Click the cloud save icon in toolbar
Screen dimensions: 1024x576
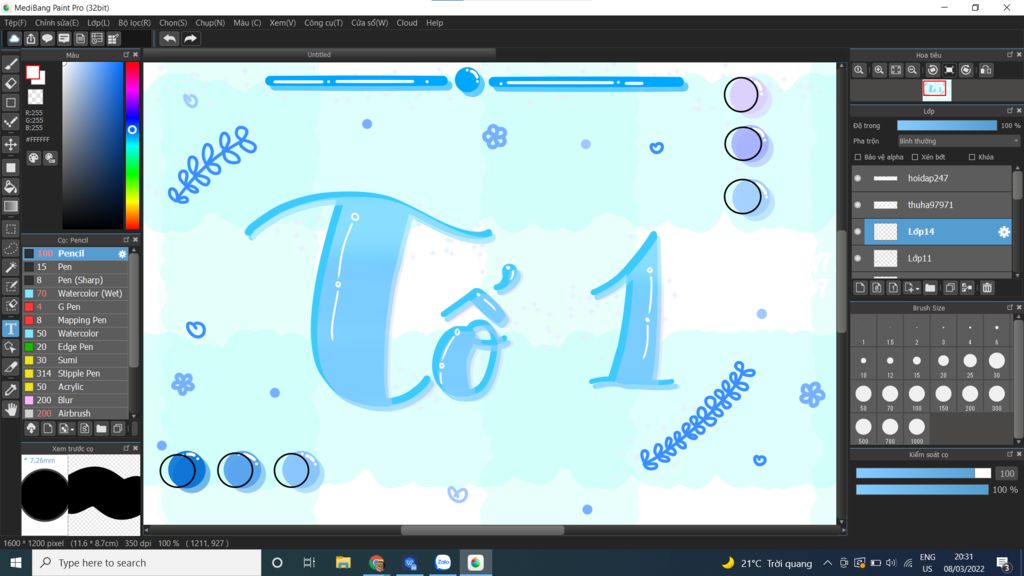(x=14, y=39)
